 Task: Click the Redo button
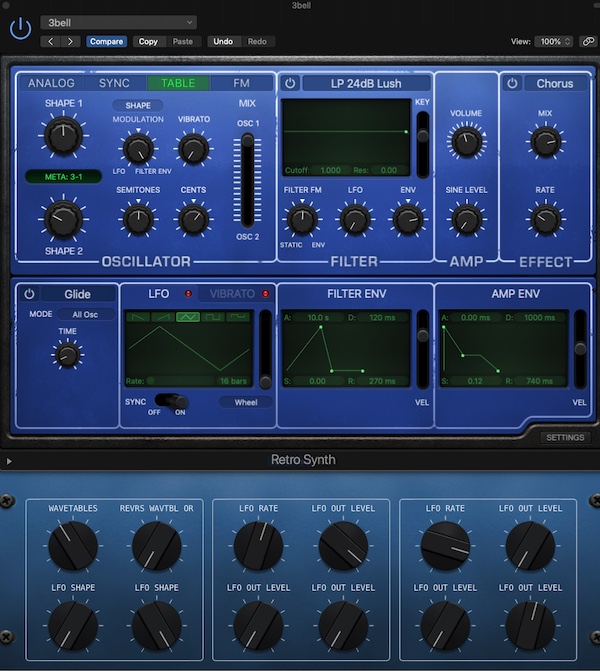(x=257, y=42)
